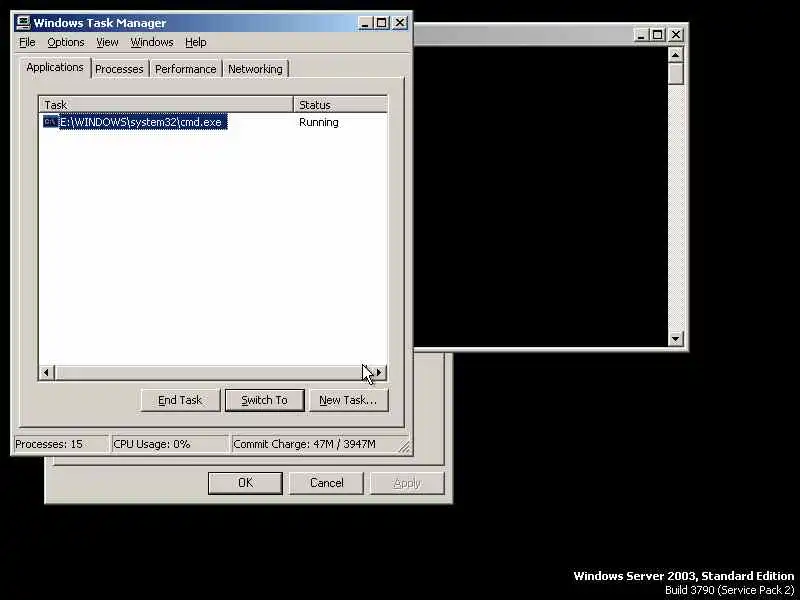
Task: Select the cmd.exe task row
Action: pos(213,122)
